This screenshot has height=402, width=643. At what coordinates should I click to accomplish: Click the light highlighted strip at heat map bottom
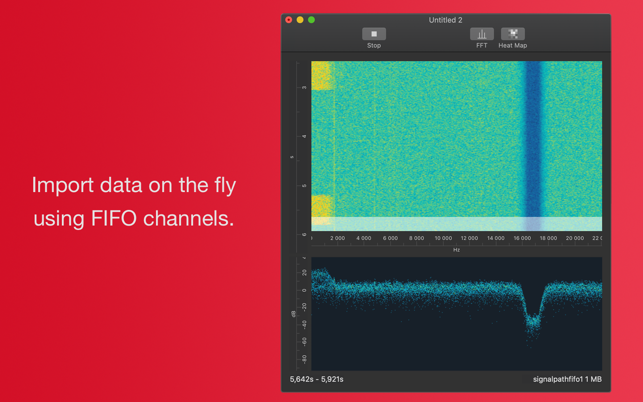click(x=456, y=224)
